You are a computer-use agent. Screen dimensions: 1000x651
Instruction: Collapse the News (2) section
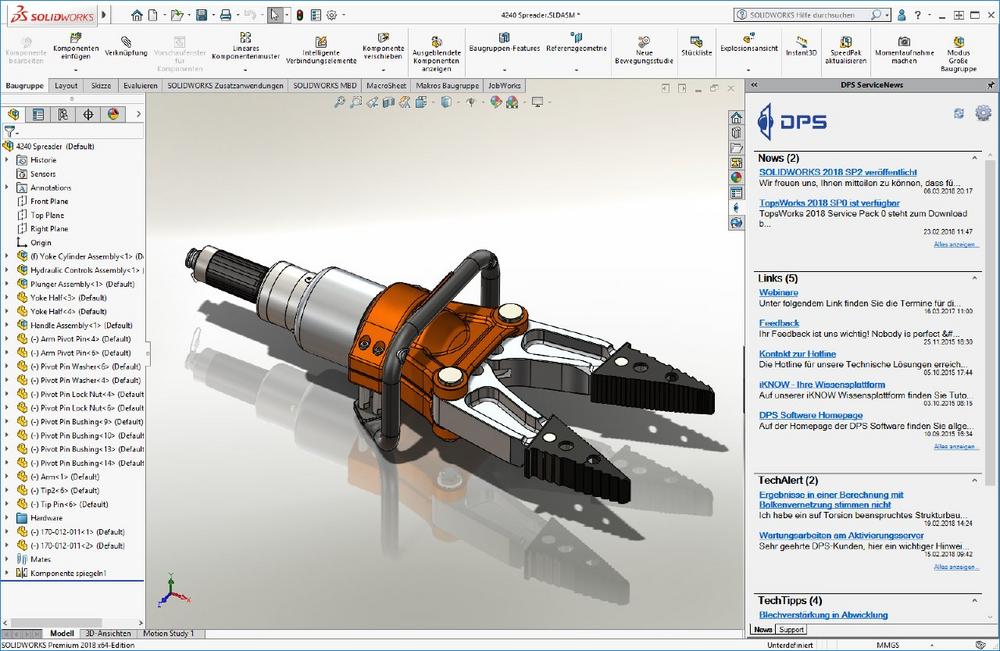[974, 157]
